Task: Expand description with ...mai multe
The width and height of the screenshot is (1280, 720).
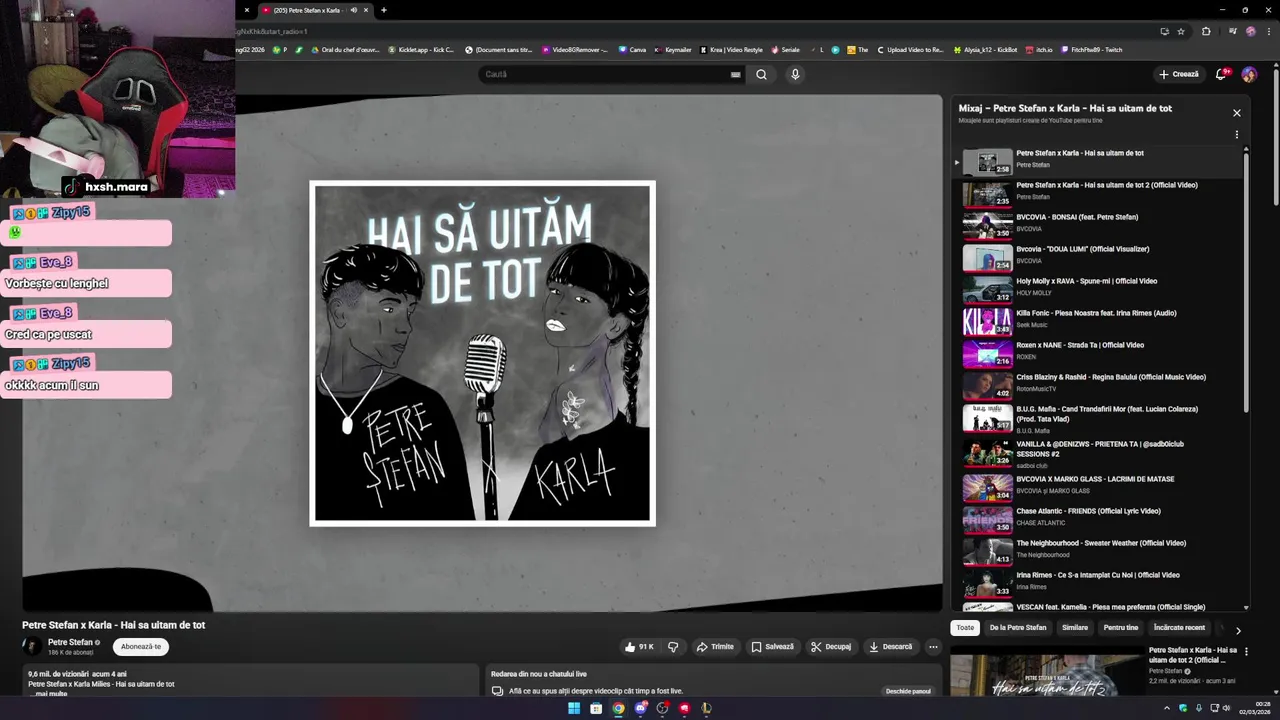Action: coord(49,693)
